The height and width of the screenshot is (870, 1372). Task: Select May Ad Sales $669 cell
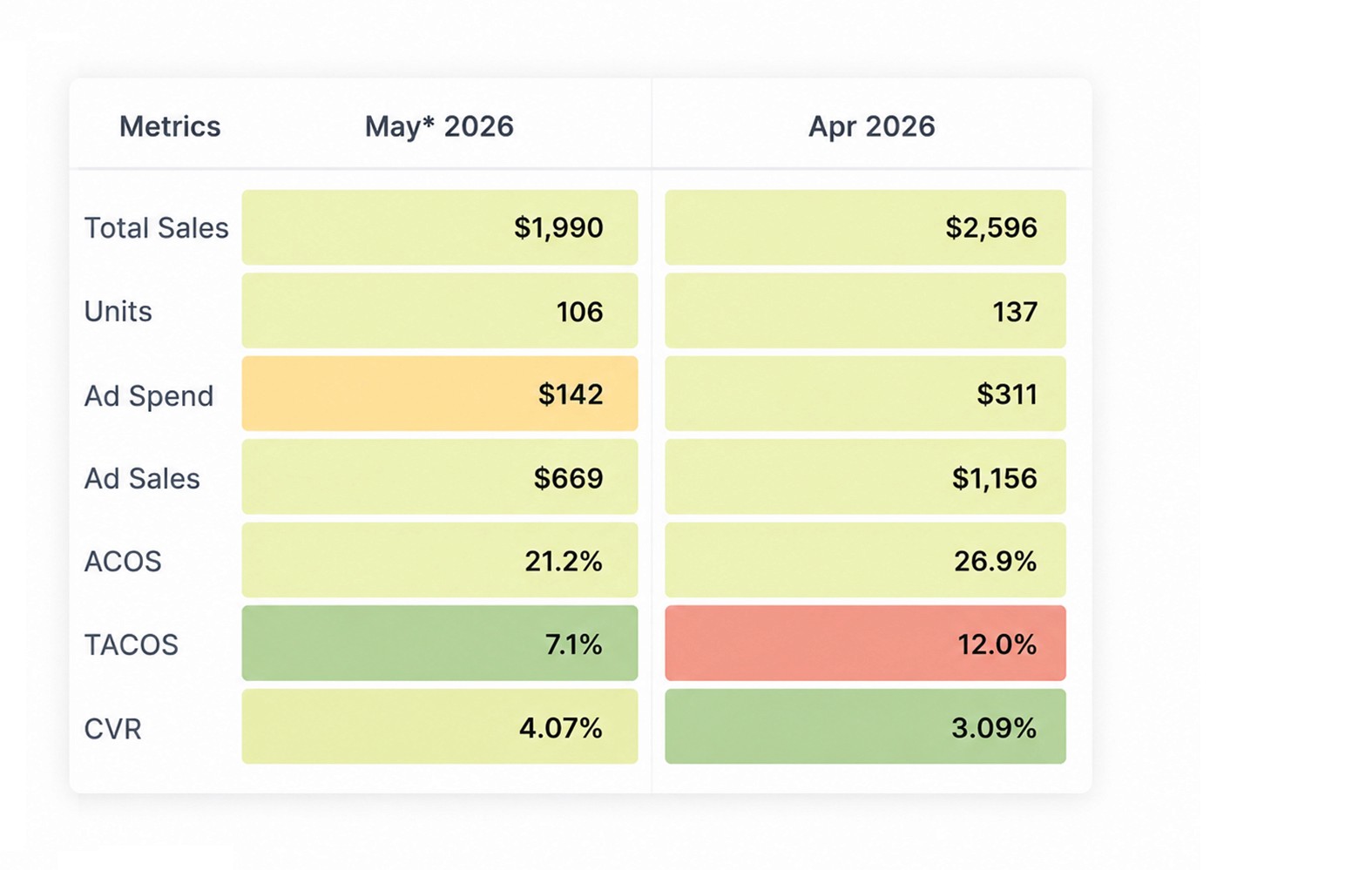[x=440, y=477]
